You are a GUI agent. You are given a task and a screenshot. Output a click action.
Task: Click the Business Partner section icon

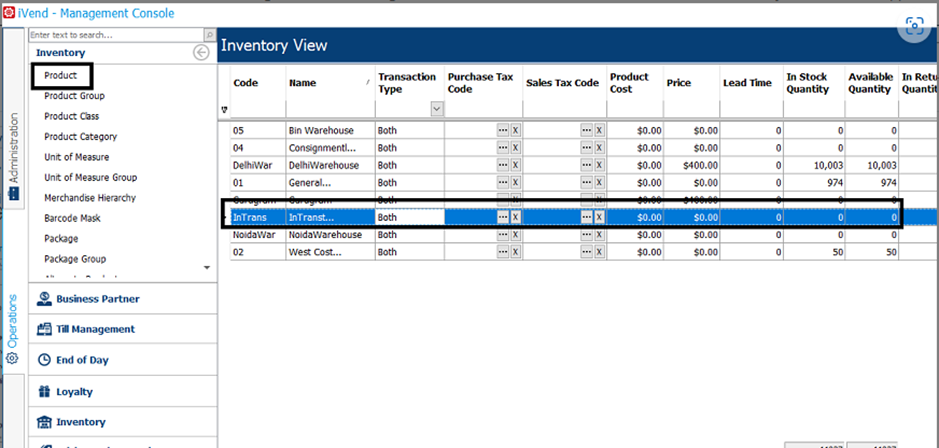tap(44, 298)
